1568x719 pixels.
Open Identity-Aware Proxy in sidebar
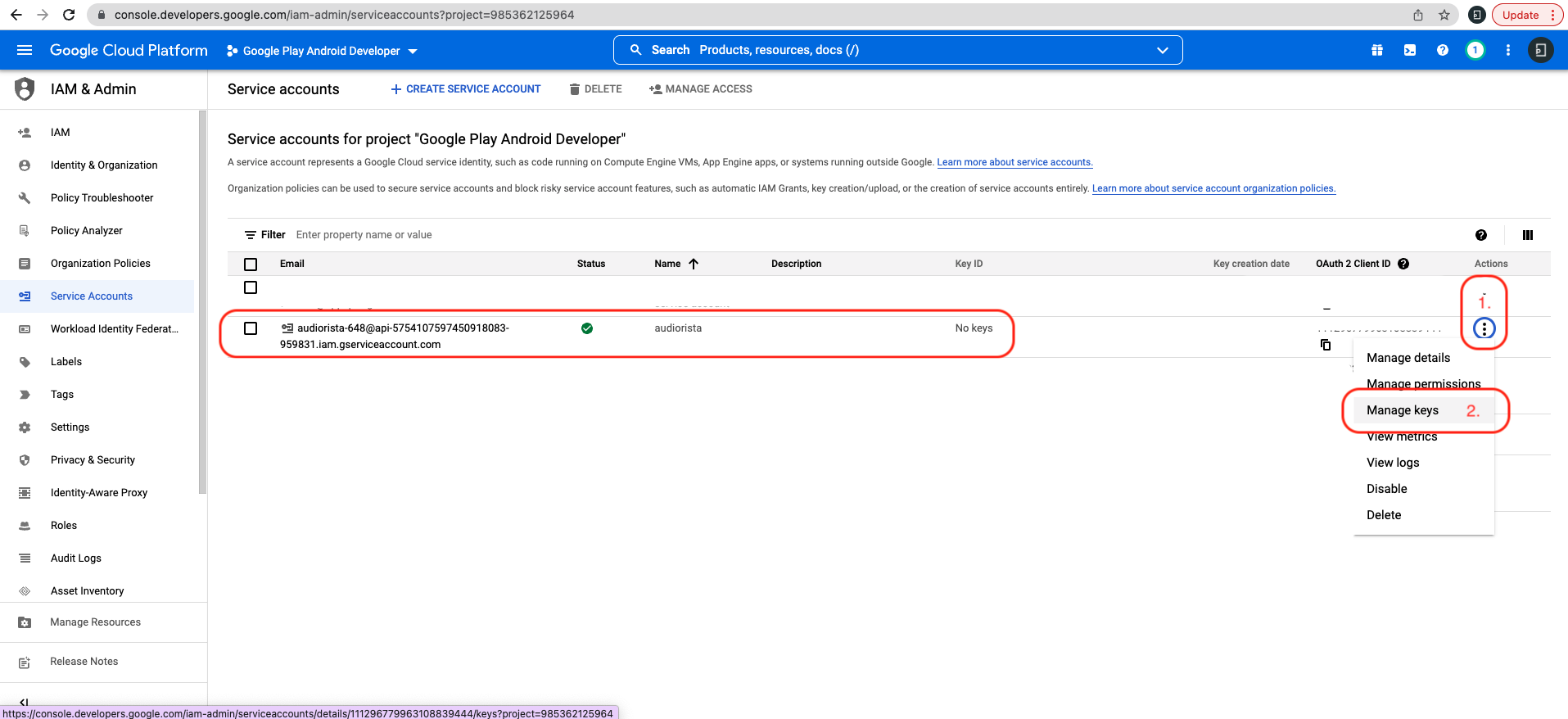97,492
